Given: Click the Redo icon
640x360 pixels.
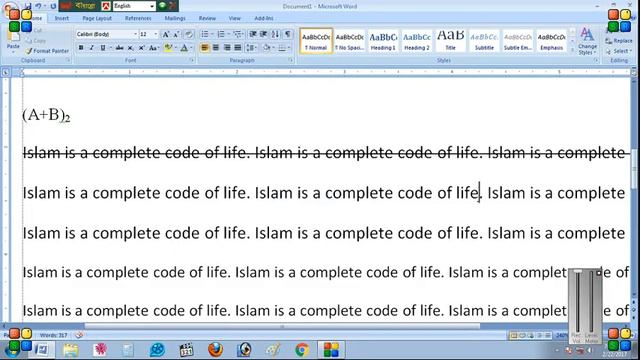Looking at the screenshot, I should [53, 6].
